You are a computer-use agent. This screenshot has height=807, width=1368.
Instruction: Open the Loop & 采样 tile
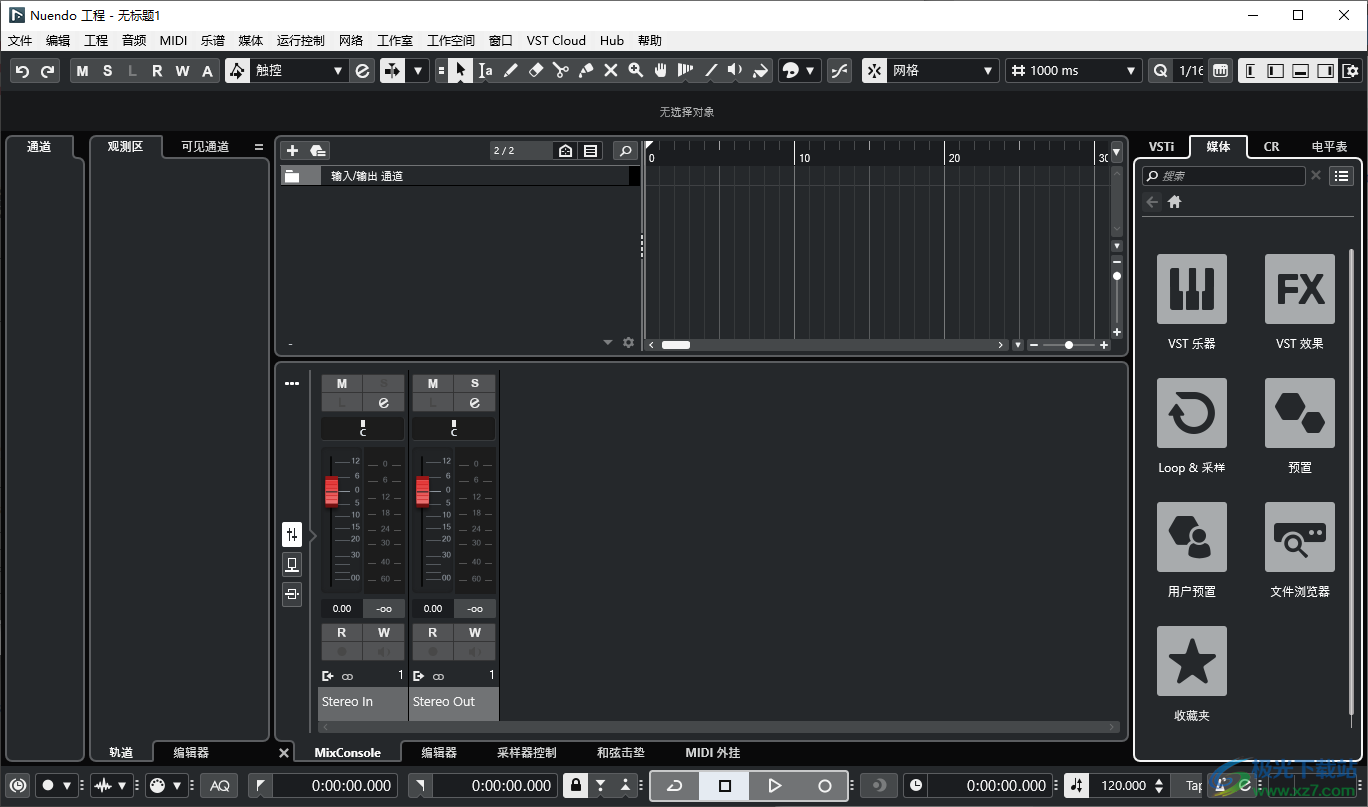[x=1191, y=413]
